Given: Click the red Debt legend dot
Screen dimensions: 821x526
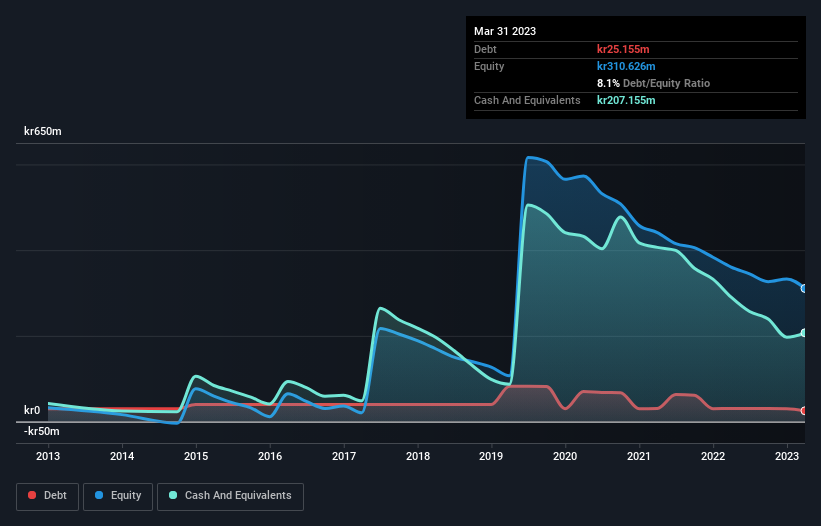Looking at the screenshot, I should tap(33, 496).
